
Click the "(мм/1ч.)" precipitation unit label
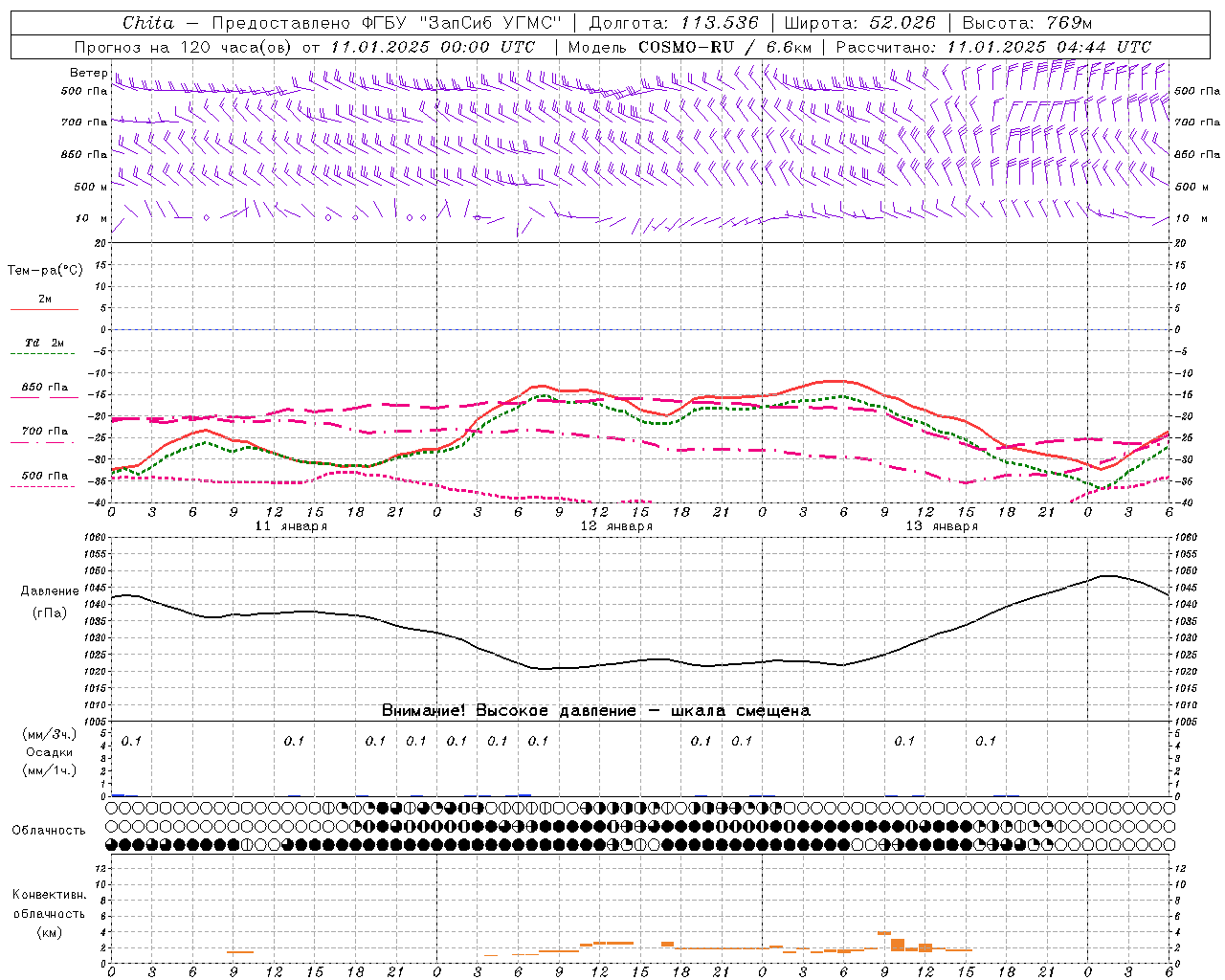pos(49,770)
